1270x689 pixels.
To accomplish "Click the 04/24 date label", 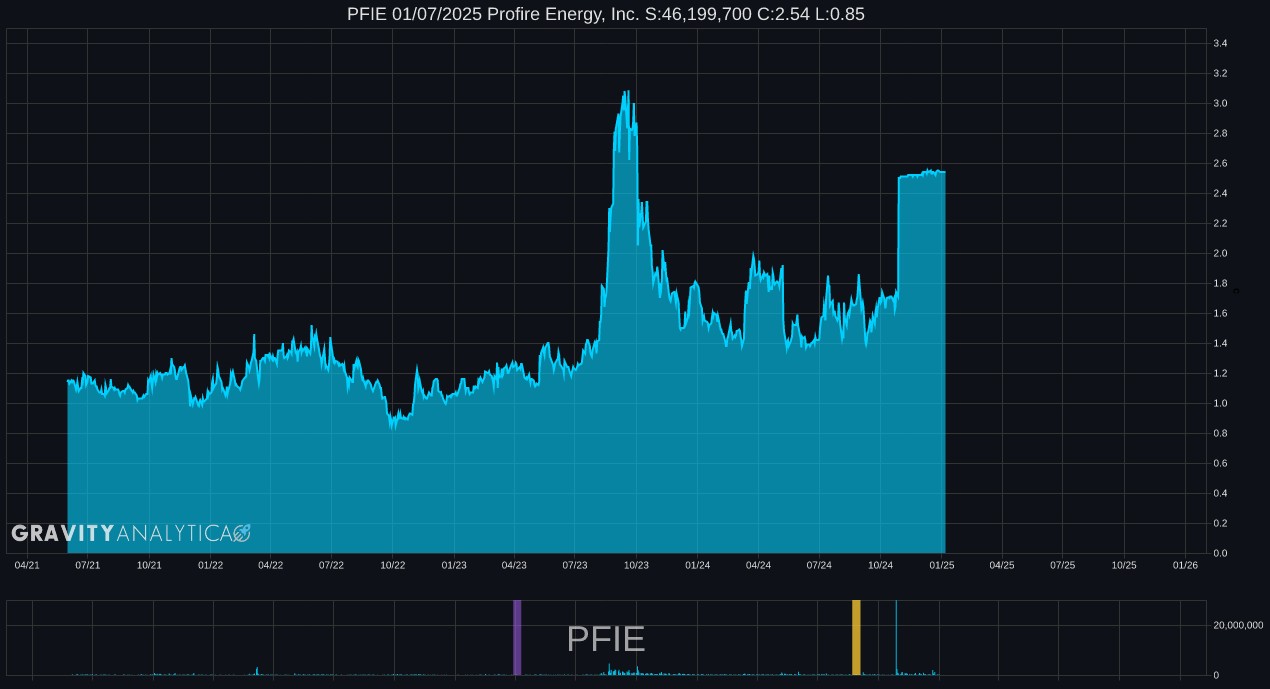I will (x=758, y=565).
